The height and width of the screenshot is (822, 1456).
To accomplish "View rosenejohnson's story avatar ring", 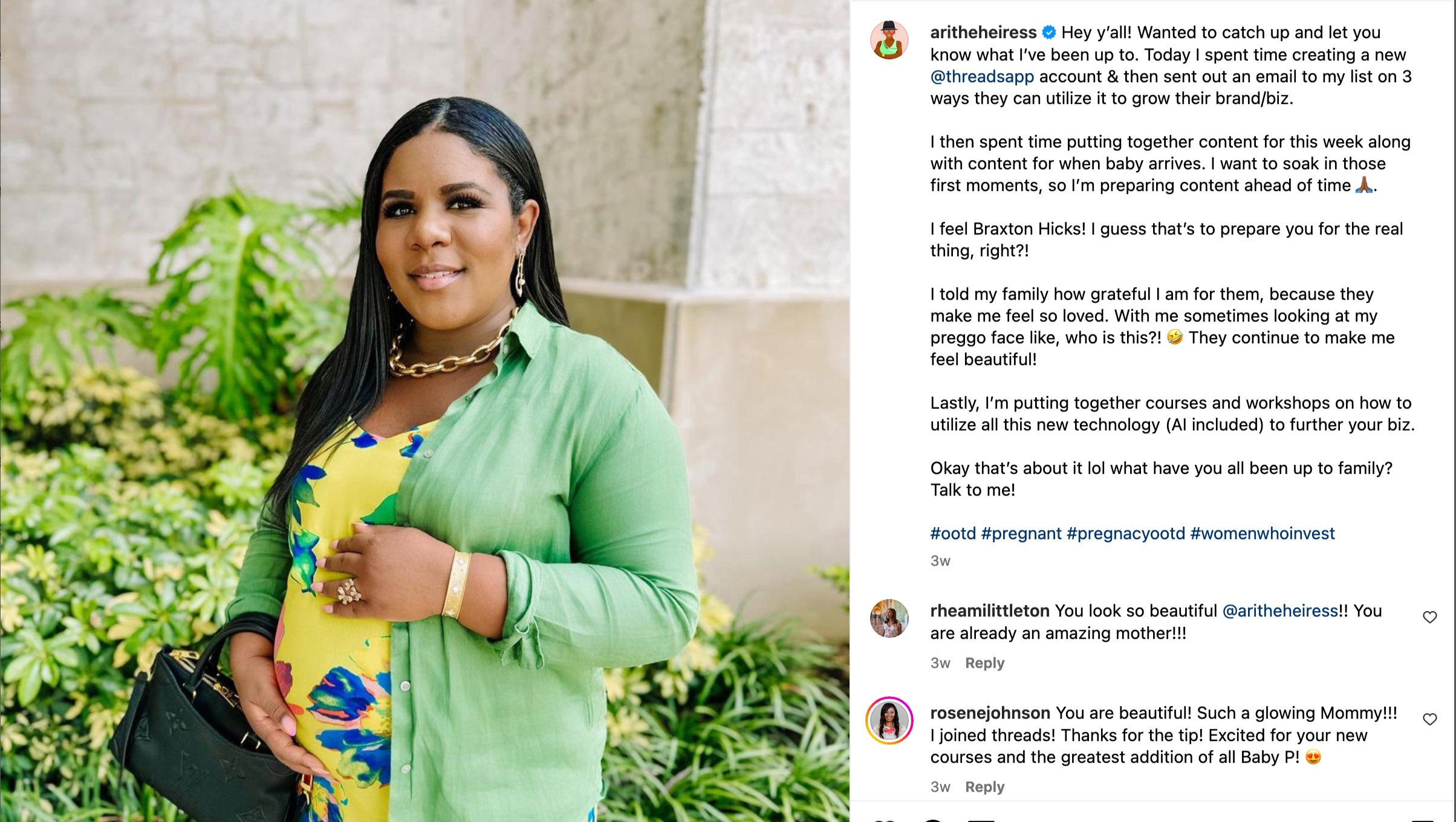I will pos(889,720).
